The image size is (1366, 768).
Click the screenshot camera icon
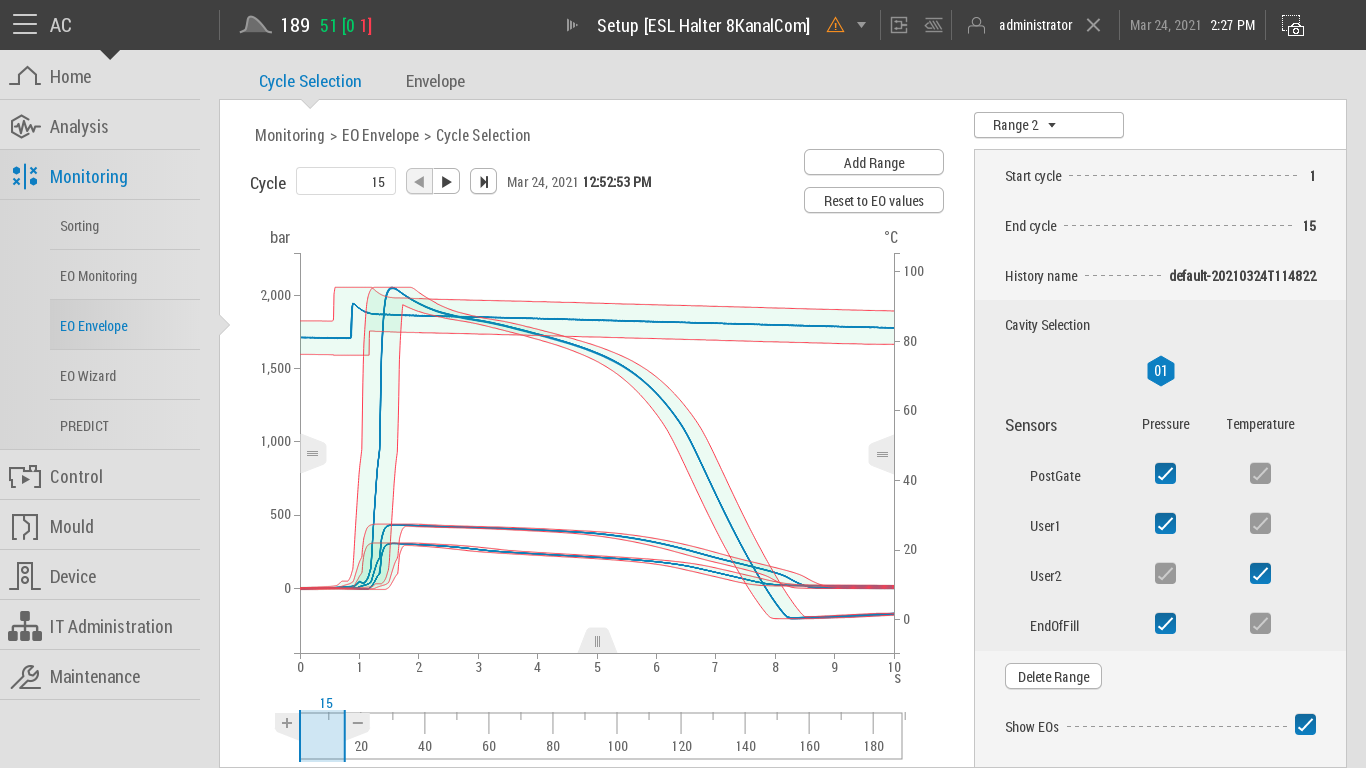click(1293, 26)
